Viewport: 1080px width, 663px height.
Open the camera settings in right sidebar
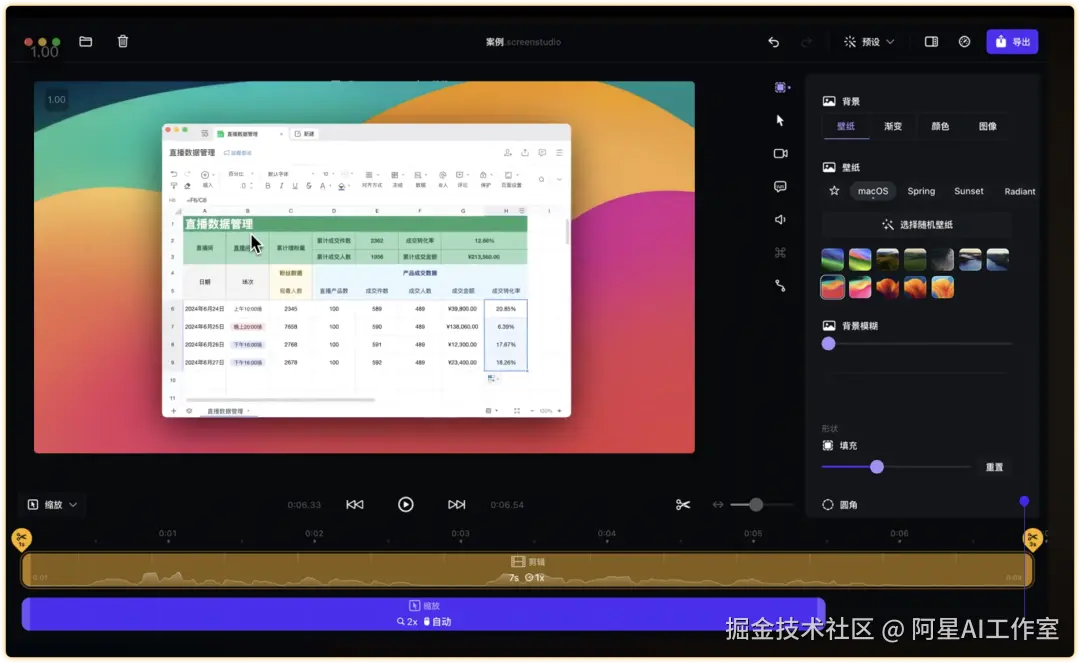tap(781, 153)
